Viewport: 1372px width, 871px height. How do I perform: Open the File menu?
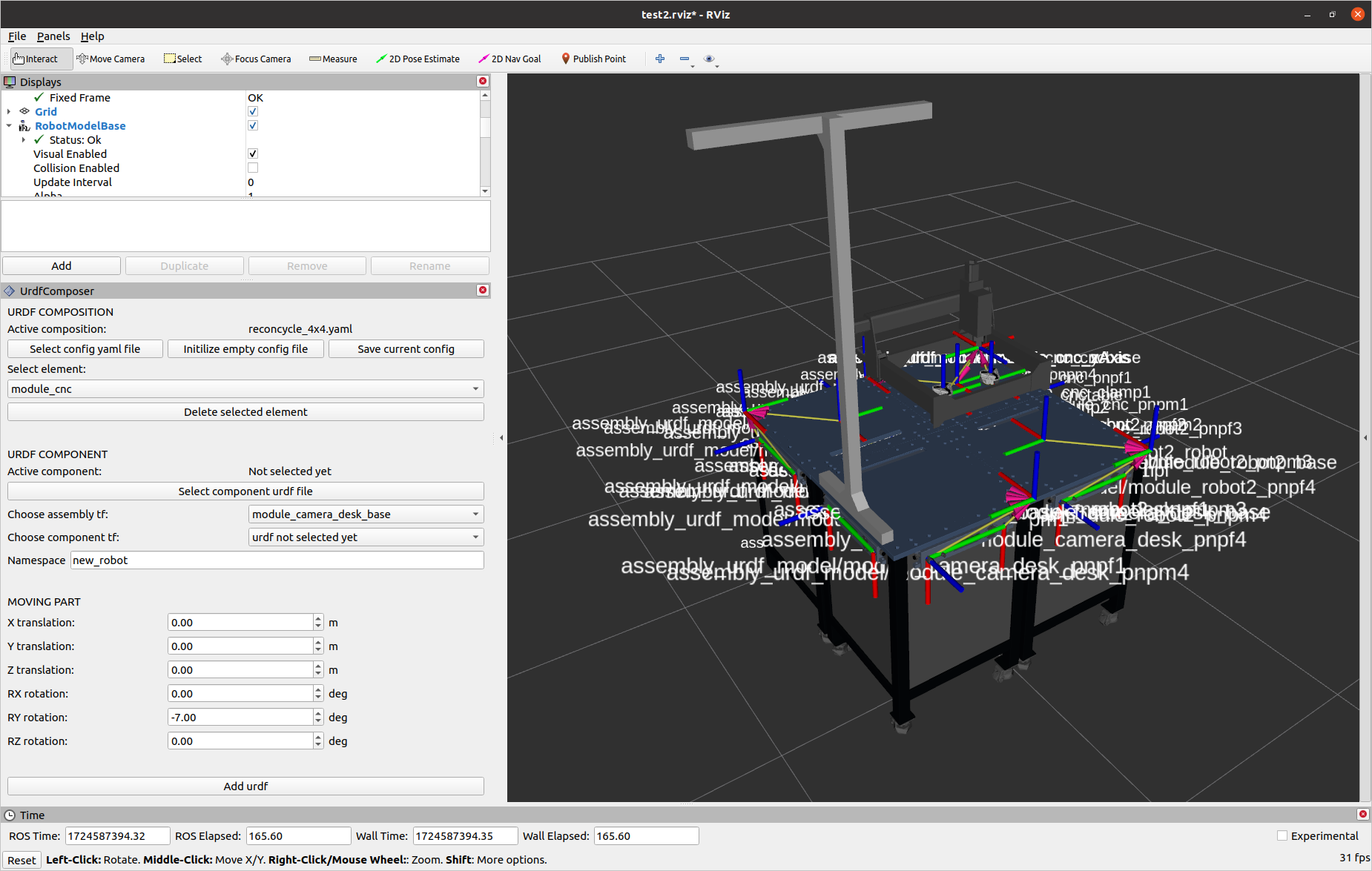click(17, 36)
